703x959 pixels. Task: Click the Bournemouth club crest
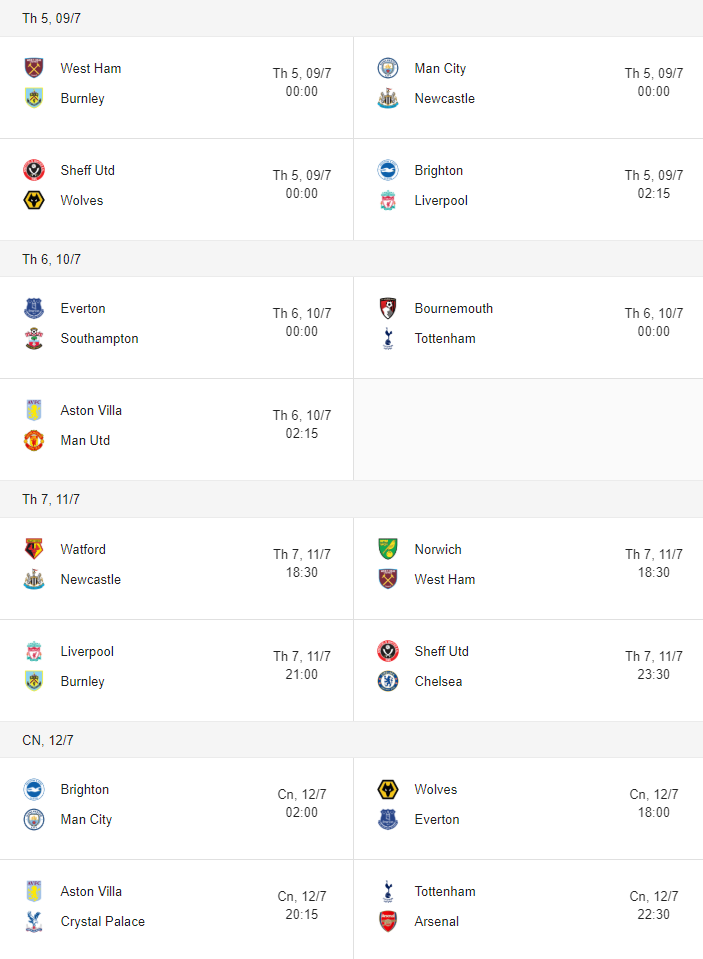[x=388, y=308]
